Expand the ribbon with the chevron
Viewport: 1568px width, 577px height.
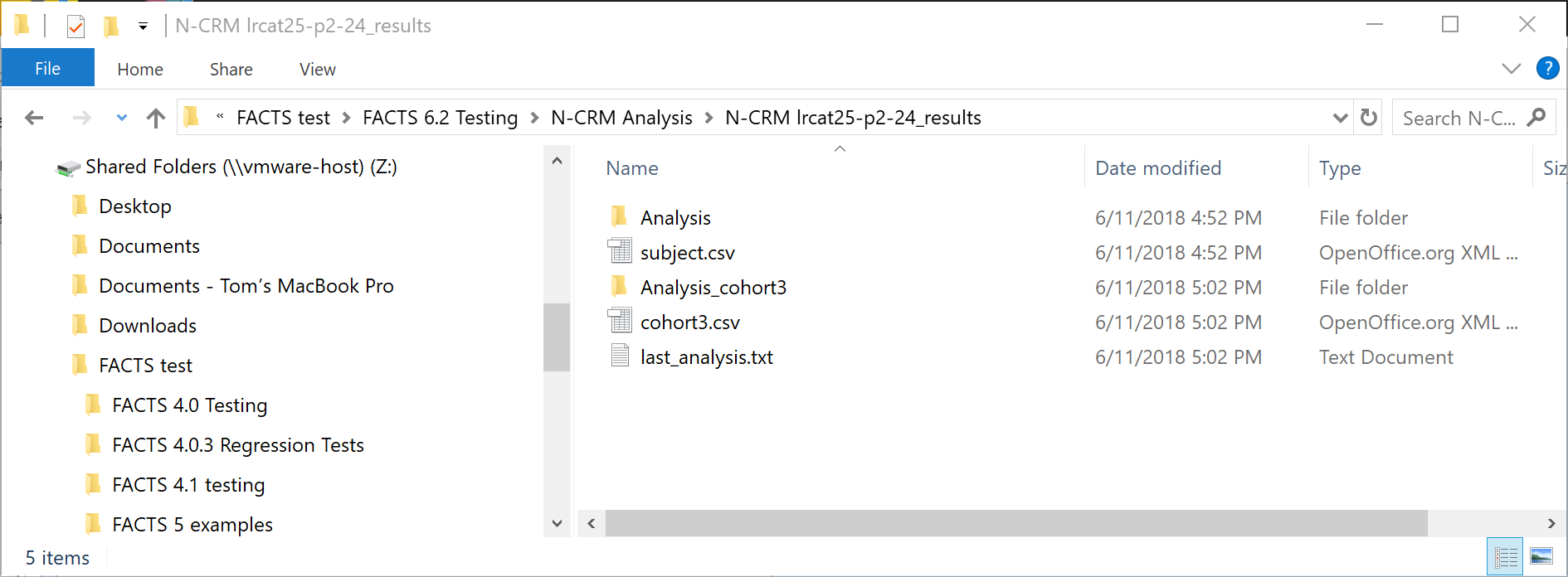click(x=1512, y=68)
